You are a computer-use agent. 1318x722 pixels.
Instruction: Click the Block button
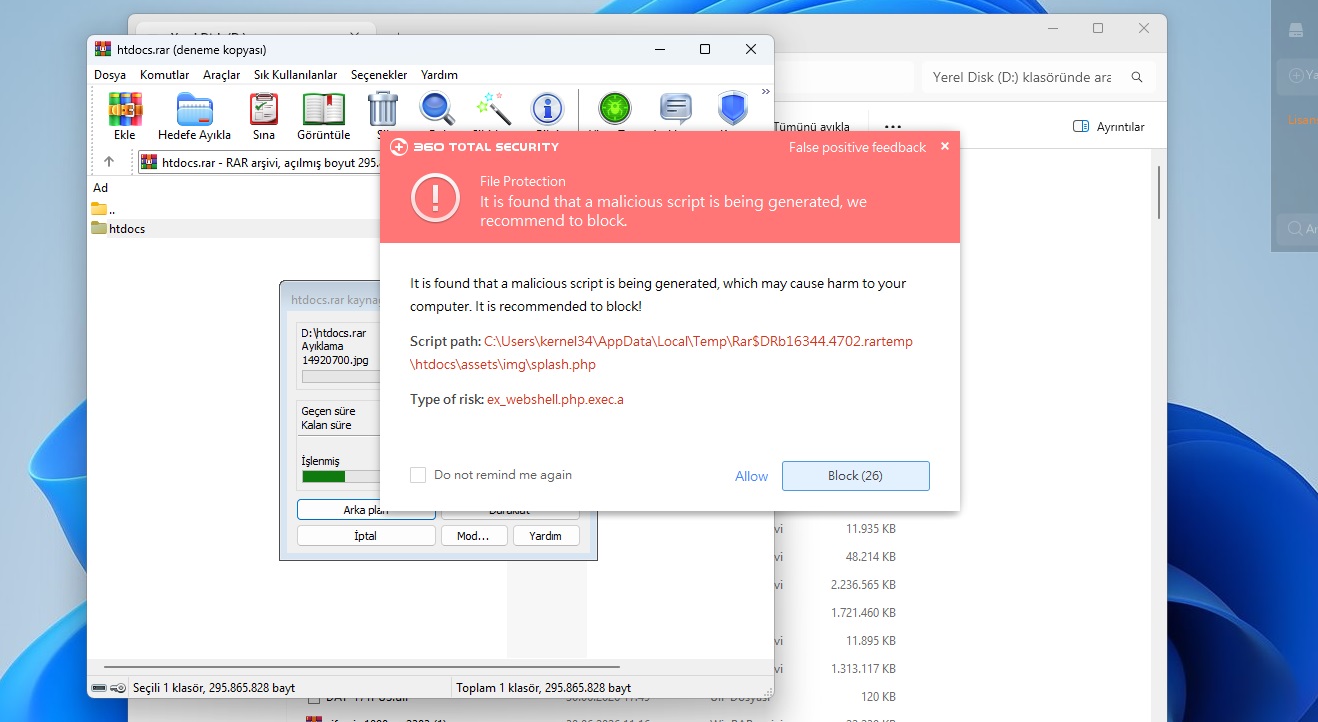(x=855, y=476)
